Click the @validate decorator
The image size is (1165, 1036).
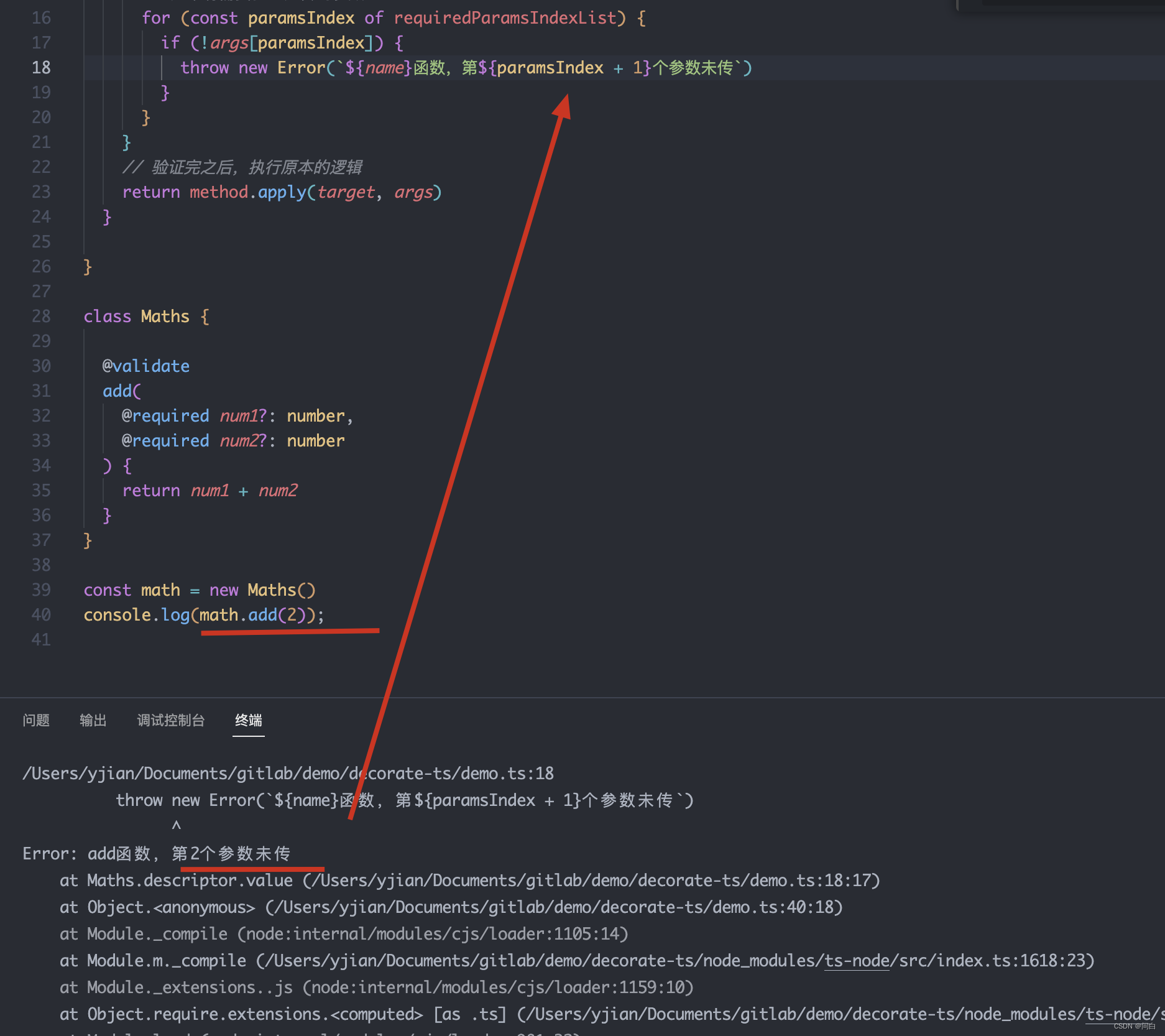tap(146, 366)
